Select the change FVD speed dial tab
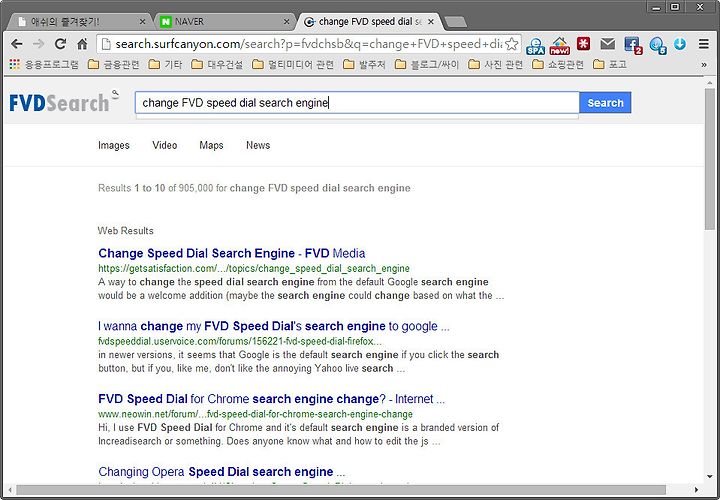This screenshot has height=500, width=720. 370,22
